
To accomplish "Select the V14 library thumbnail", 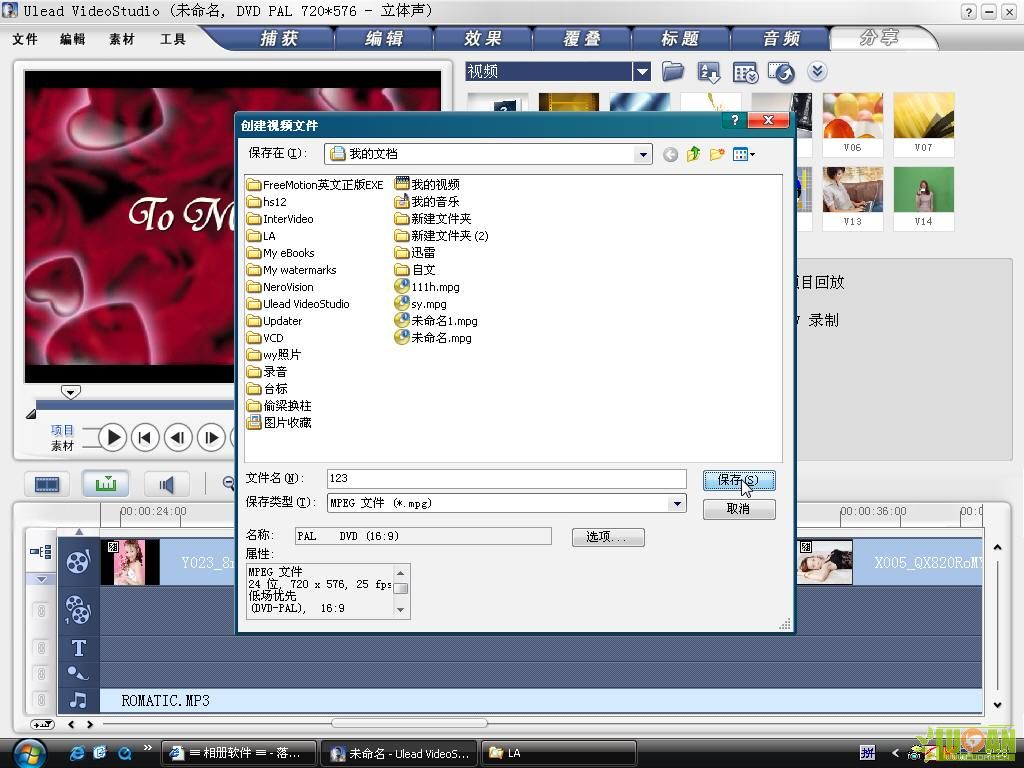I will point(923,199).
